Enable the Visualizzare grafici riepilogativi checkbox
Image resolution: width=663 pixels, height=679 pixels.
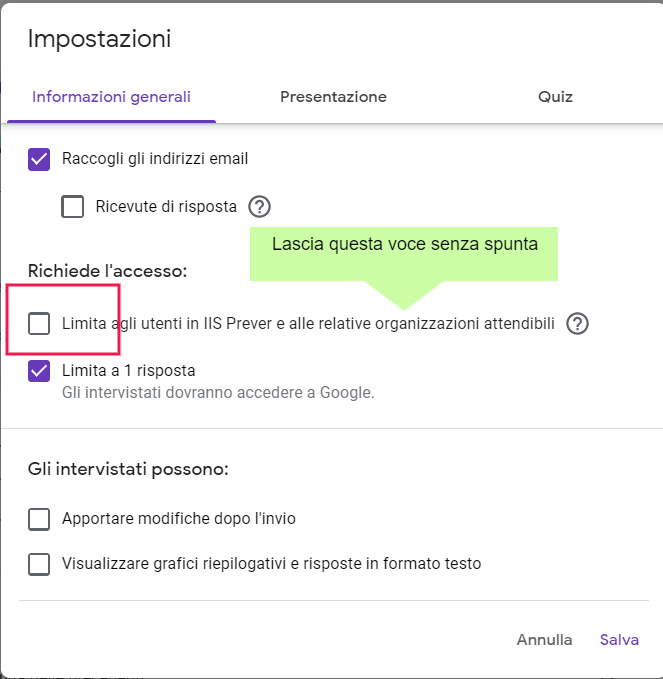[x=39, y=564]
